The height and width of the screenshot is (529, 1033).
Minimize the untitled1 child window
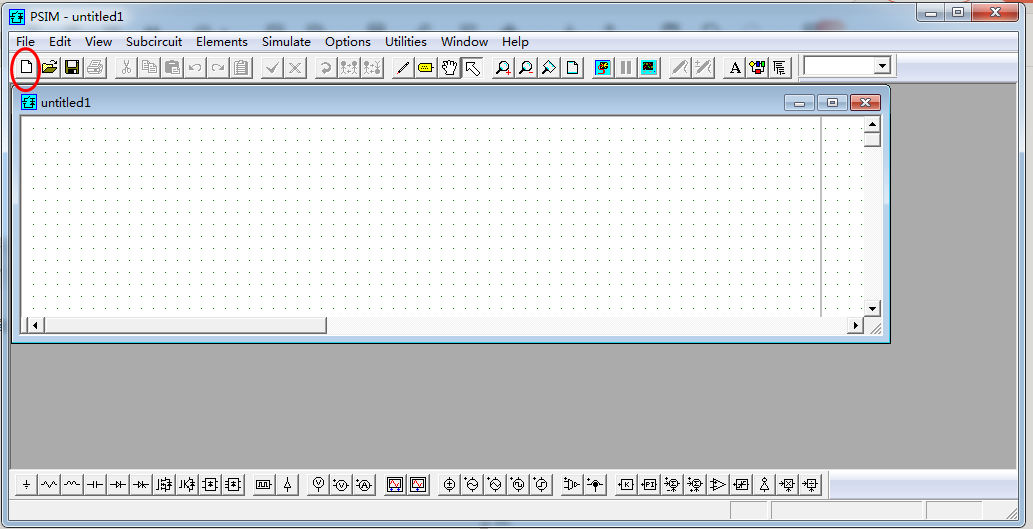click(800, 103)
